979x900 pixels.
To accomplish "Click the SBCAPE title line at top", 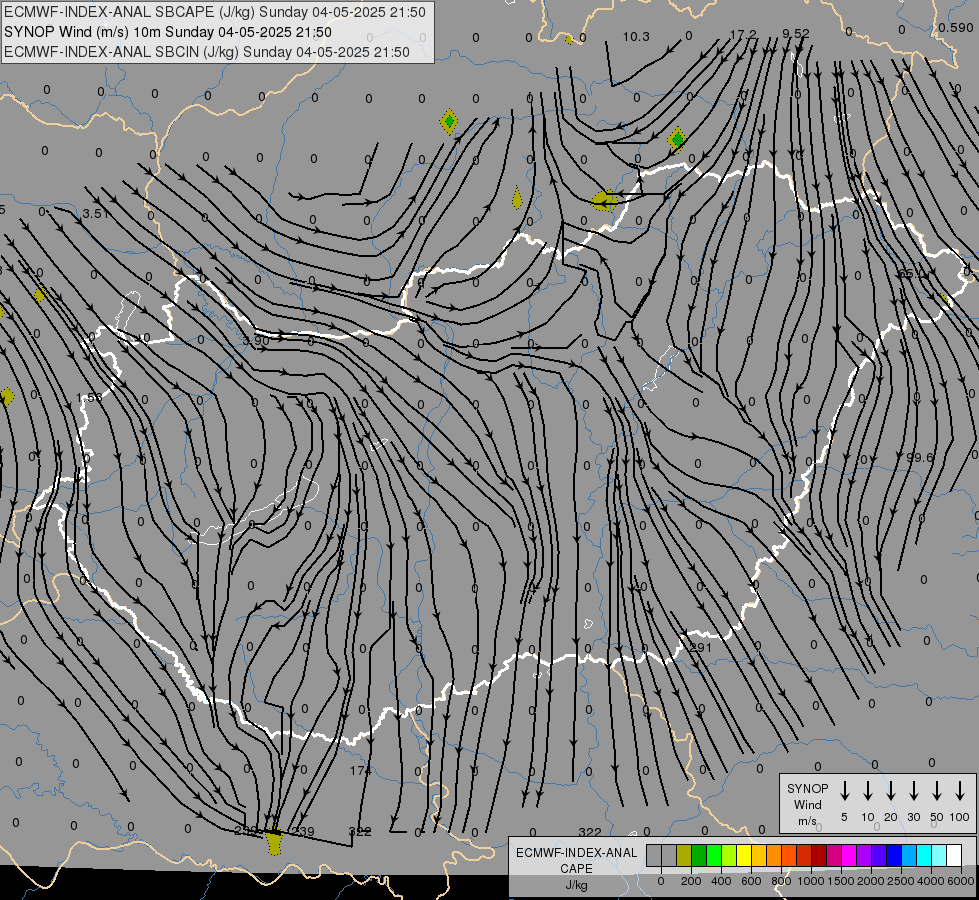I will pyautogui.click(x=215, y=12).
